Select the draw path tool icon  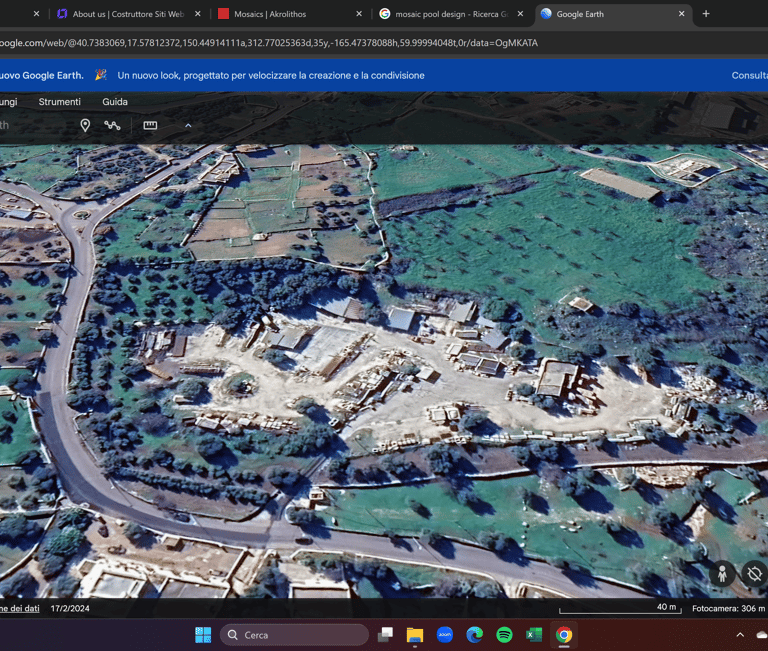coord(112,125)
